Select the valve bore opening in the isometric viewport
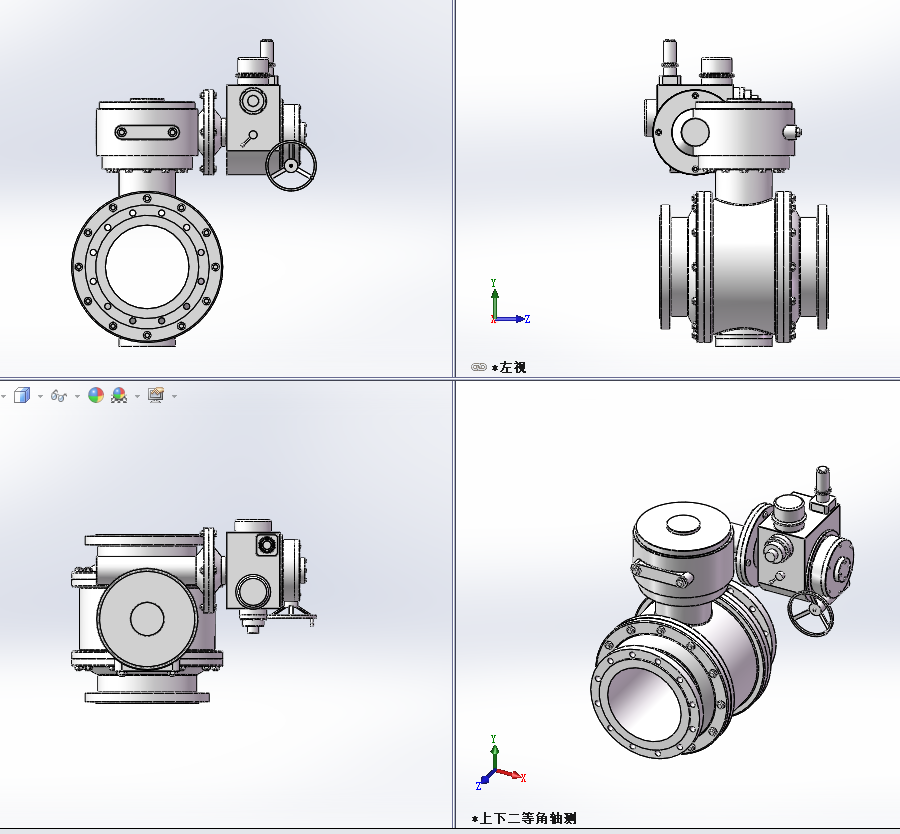 [644, 703]
